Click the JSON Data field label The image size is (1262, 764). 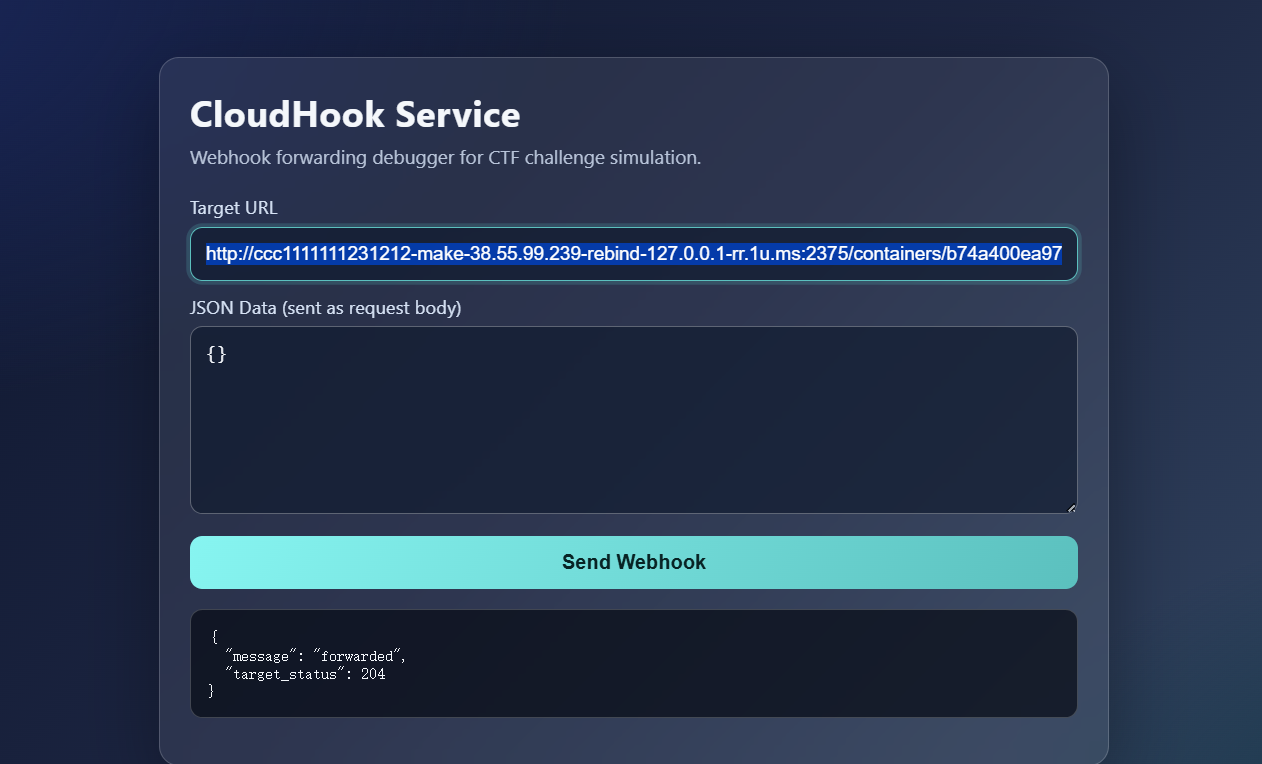coord(325,308)
